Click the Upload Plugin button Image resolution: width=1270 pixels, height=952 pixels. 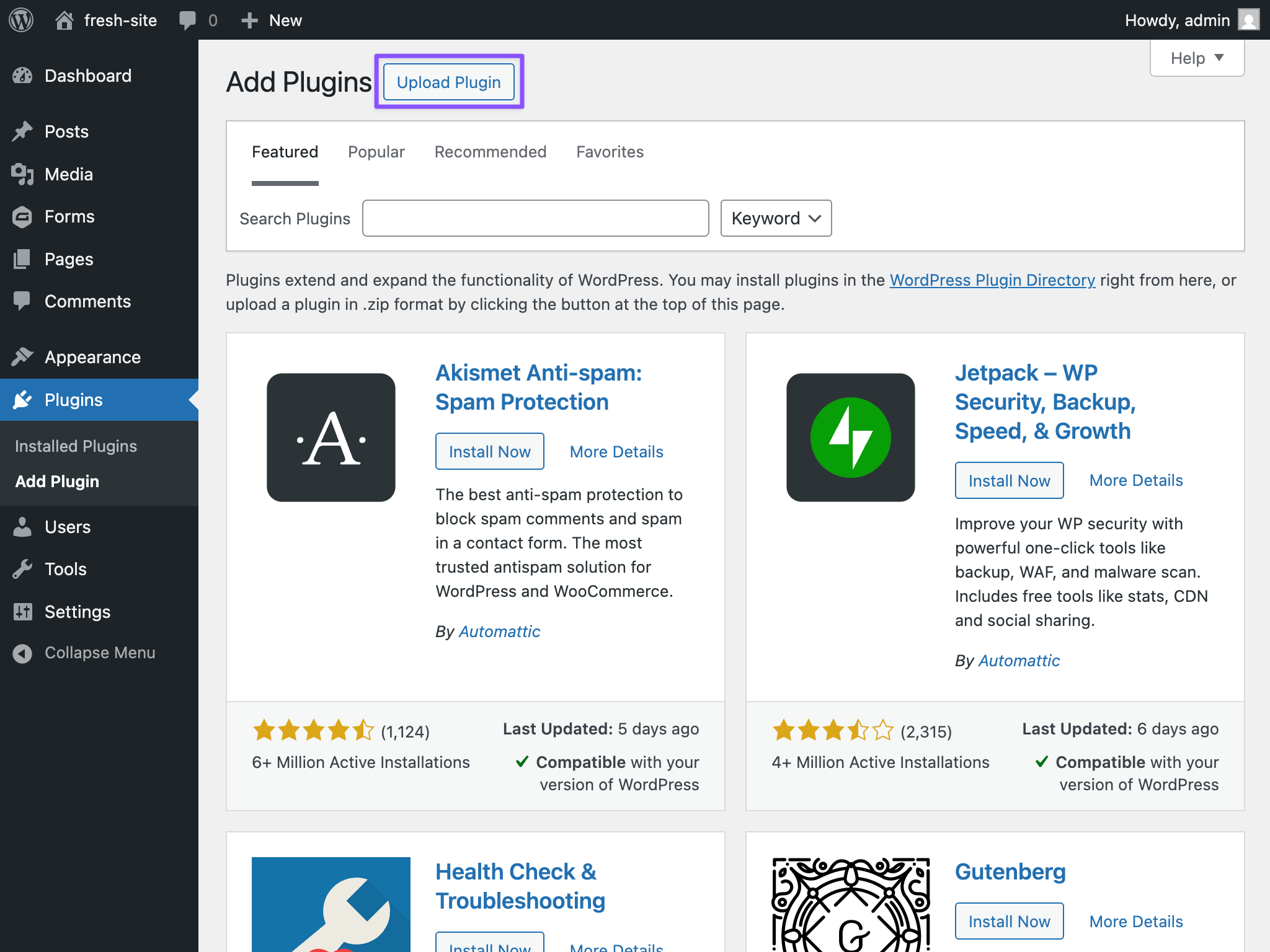point(449,82)
